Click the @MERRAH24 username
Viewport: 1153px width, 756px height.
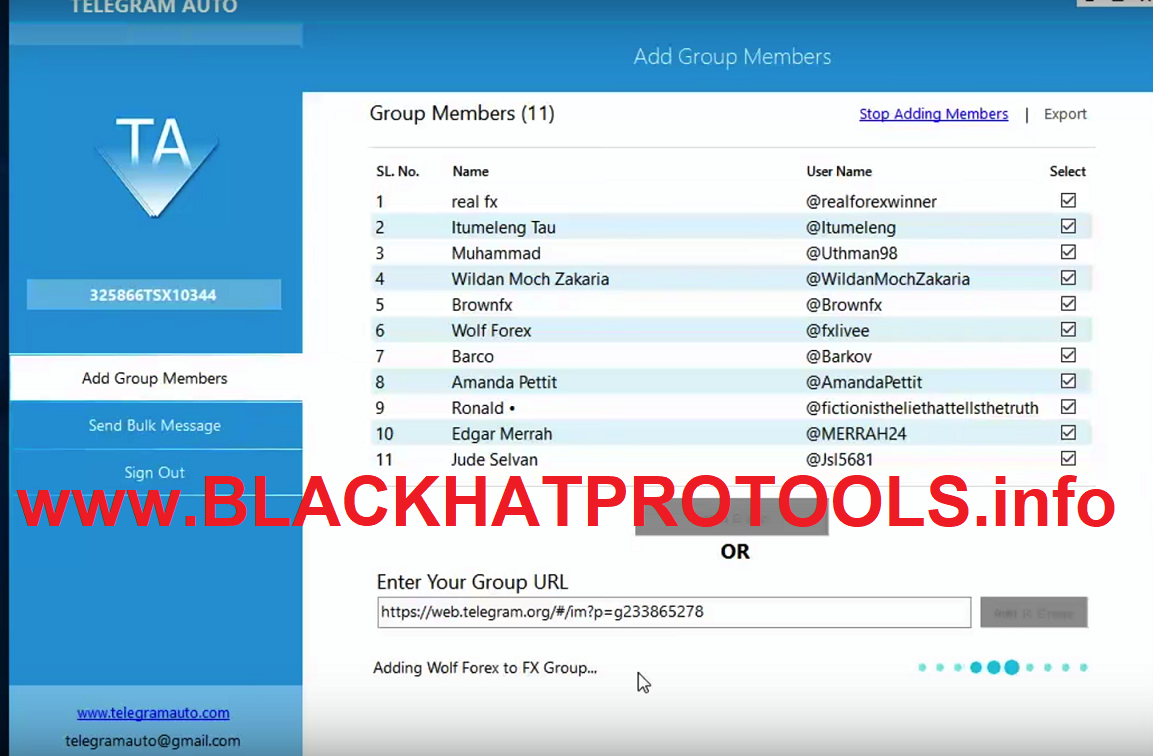856,434
